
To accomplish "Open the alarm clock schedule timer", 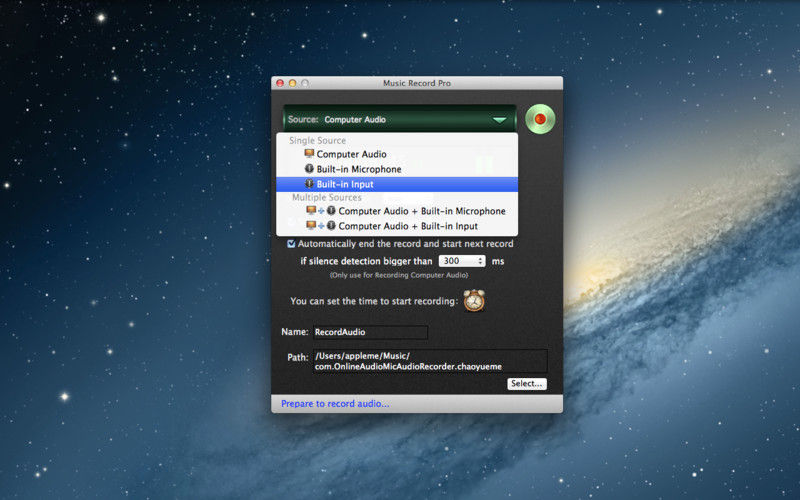I will point(474,301).
